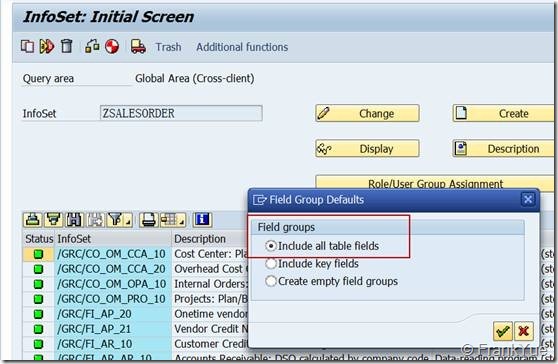Viewport: 558px width, 364px height.
Task: Click the Field Group Defaults title icon
Action: point(259,200)
